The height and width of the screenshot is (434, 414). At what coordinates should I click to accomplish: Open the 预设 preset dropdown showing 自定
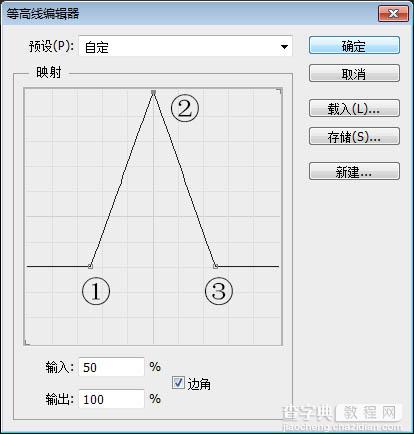[185, 46]
